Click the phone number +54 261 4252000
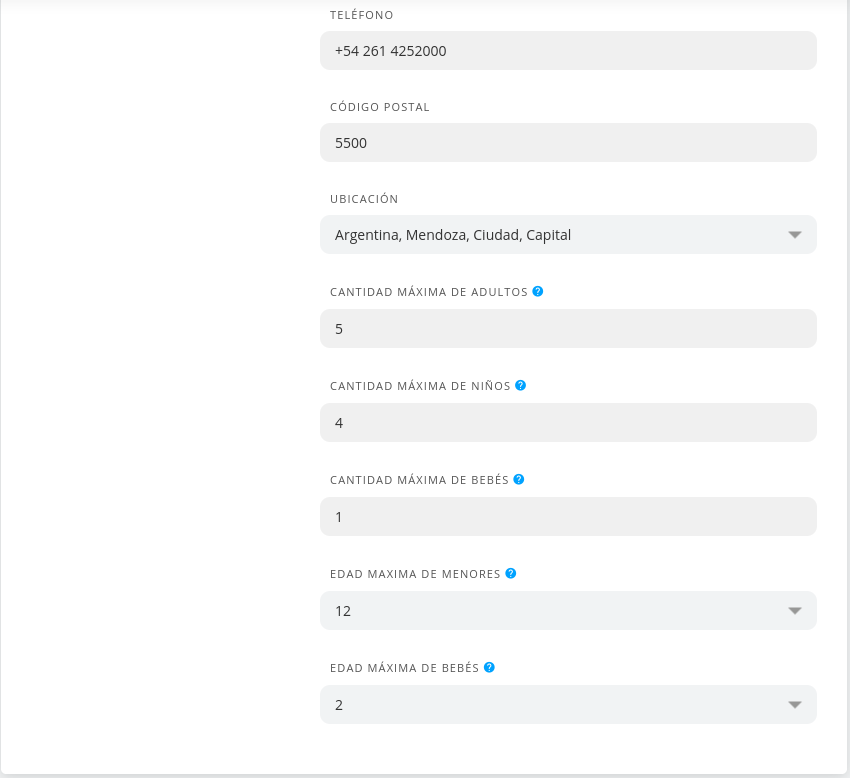Image resolution: width=850 pixels, height=778 pixels. [390, 50]
